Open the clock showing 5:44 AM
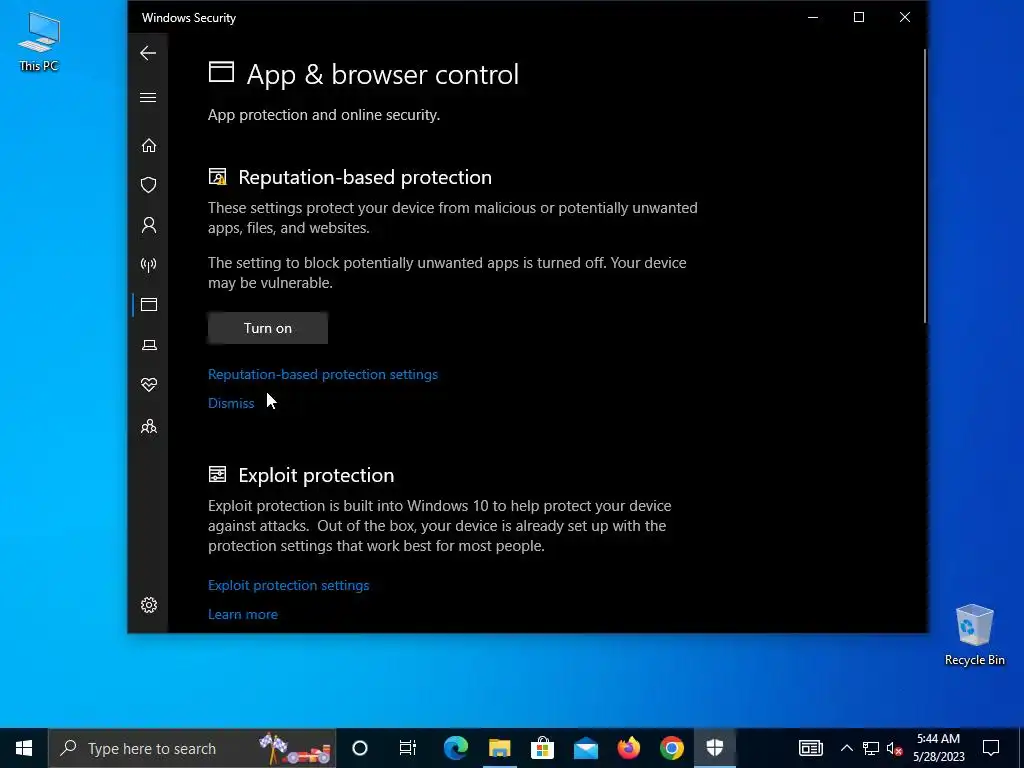 pos(938,748)
